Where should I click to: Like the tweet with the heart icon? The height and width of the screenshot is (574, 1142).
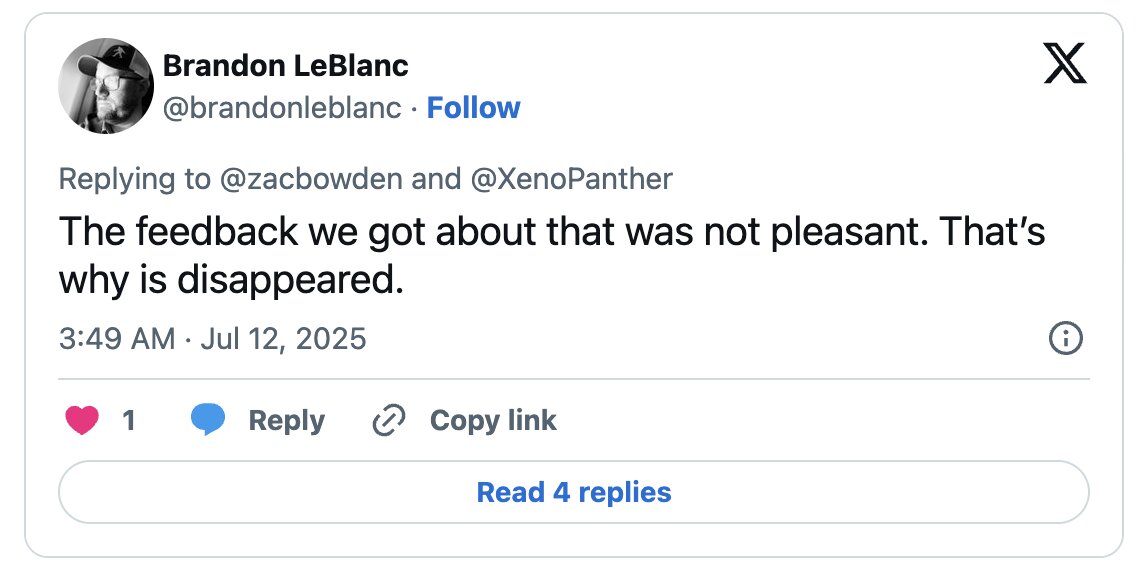(x=82, y=420)
